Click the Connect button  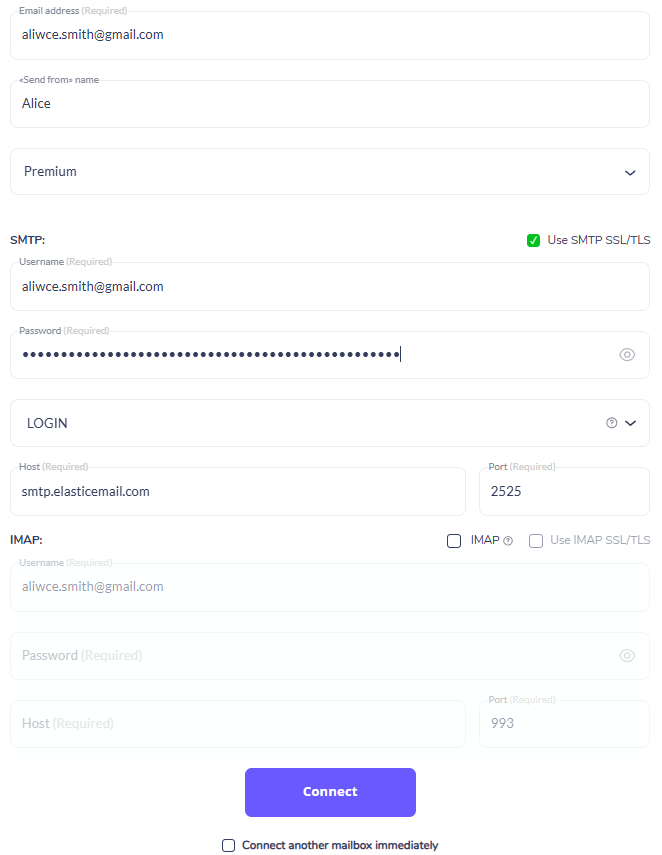(x=330, y=792)
